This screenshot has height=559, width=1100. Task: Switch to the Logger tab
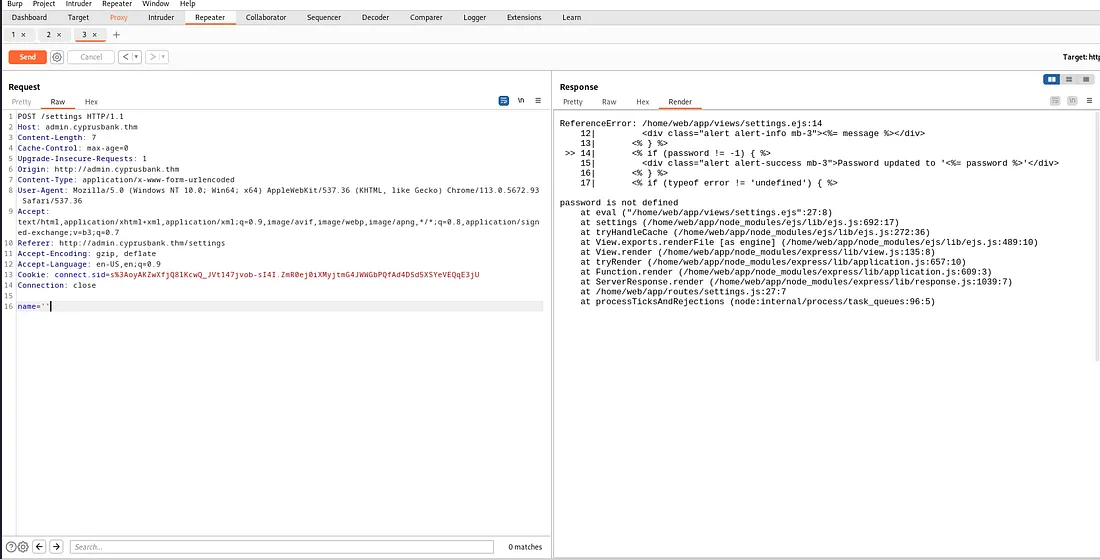(x=475, y=18)
